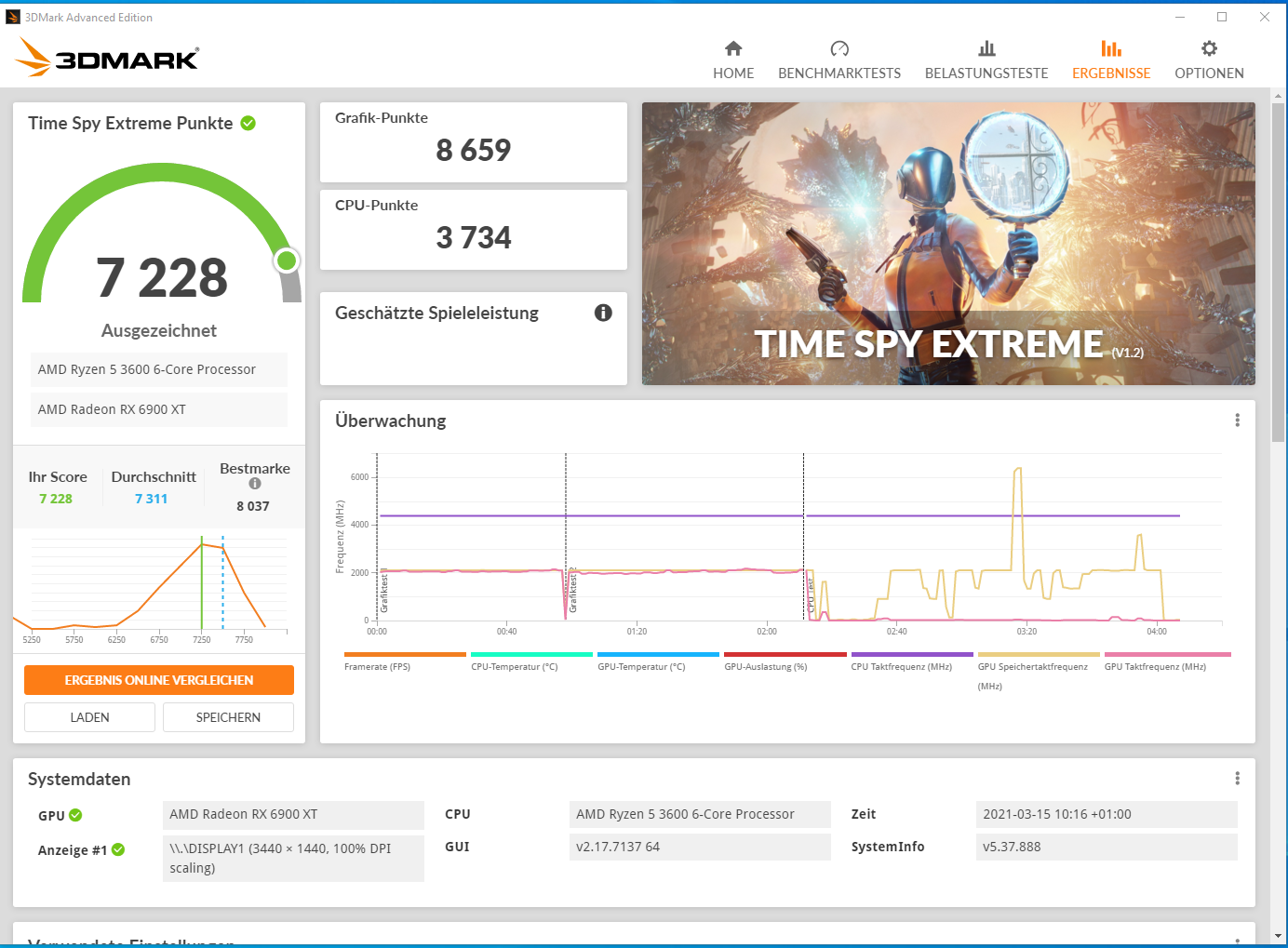The height and width of the screenshot is (948, 1288).
Task: Click the green validation check next to Time Spy Extreme Punkte
Action: click(x=248, y=123)
